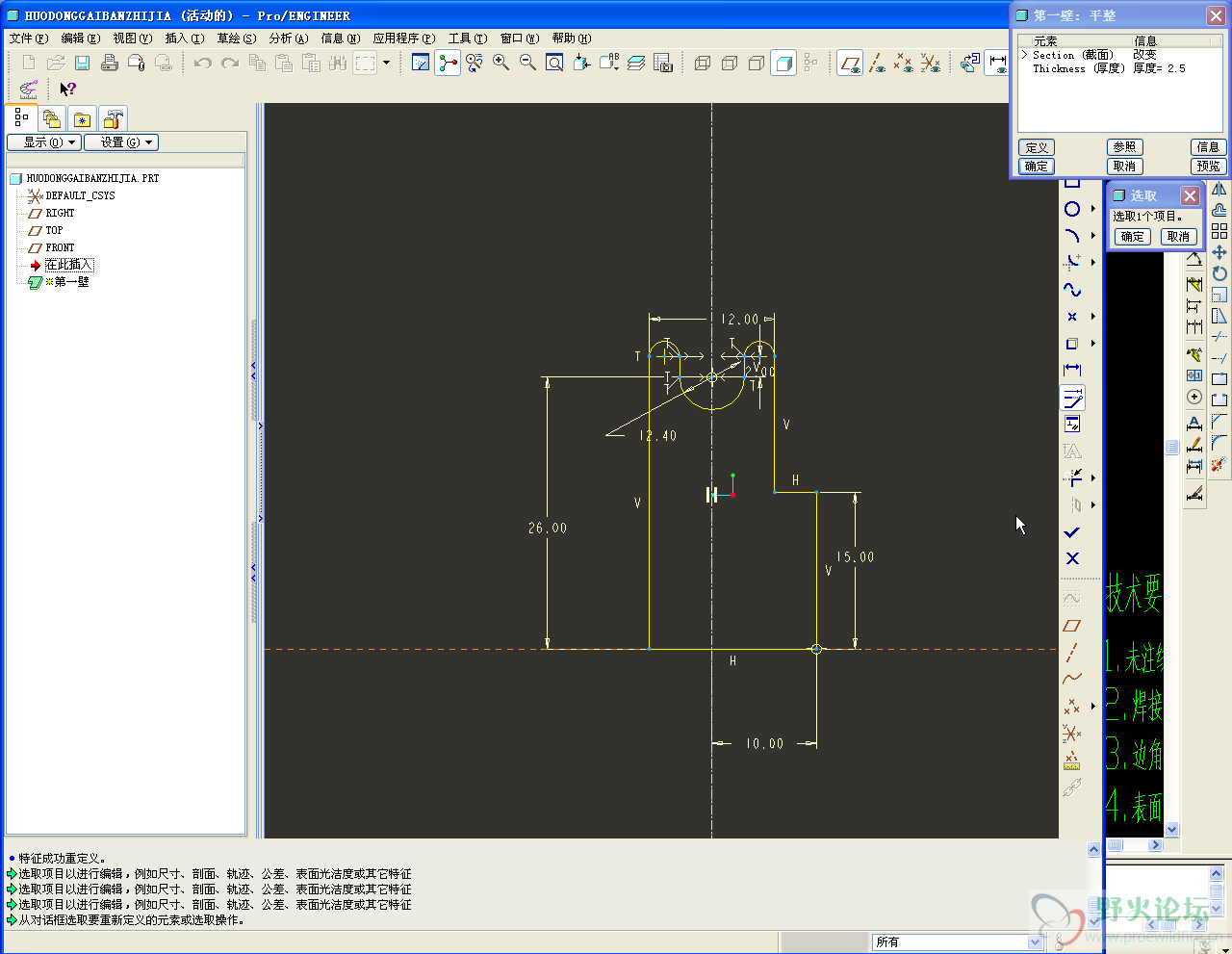Open the 草绘 menu
Screen dimensions: 1232x954
(237, 39)
